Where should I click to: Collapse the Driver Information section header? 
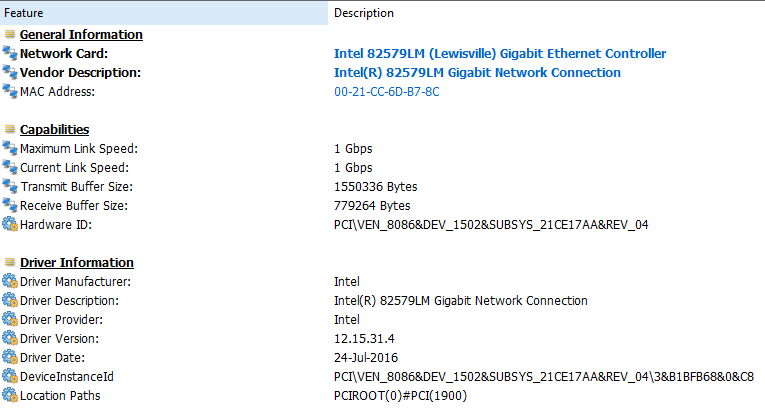pos(77,263)
